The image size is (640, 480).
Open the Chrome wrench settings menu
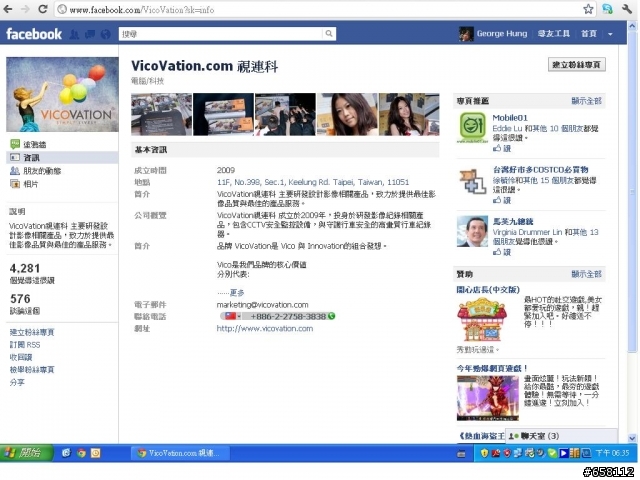pyautogui.click(x=627, y=9)
